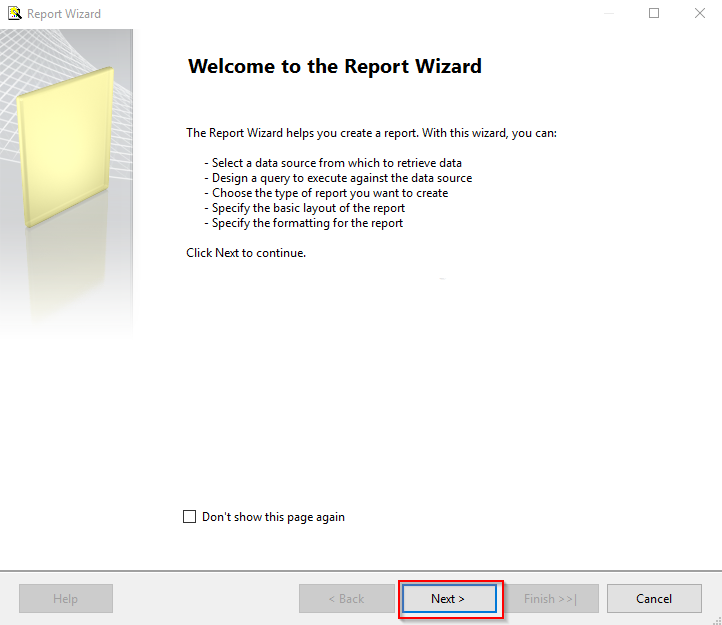Image resolution: width=722 pixels, height=625 pixels.
Task: Click 'Specify the basic layout' line
Action: point(305,208)
